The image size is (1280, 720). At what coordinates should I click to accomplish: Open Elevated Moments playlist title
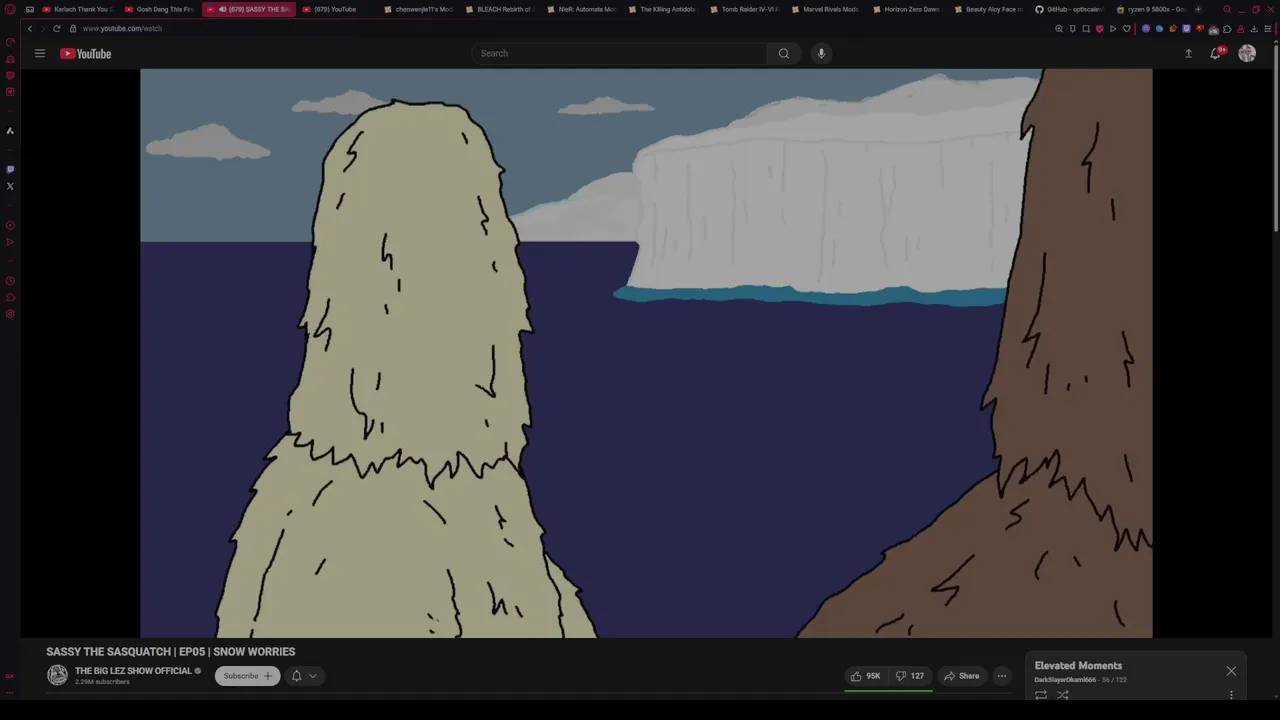[1078, 666]
